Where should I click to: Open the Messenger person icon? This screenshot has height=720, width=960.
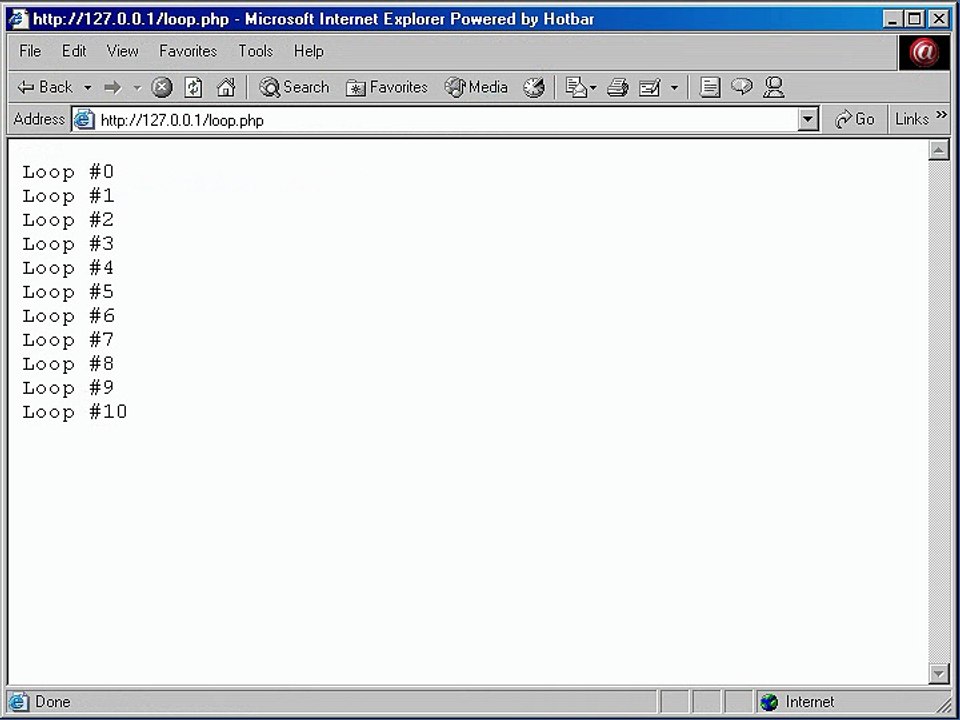[774, 88]
